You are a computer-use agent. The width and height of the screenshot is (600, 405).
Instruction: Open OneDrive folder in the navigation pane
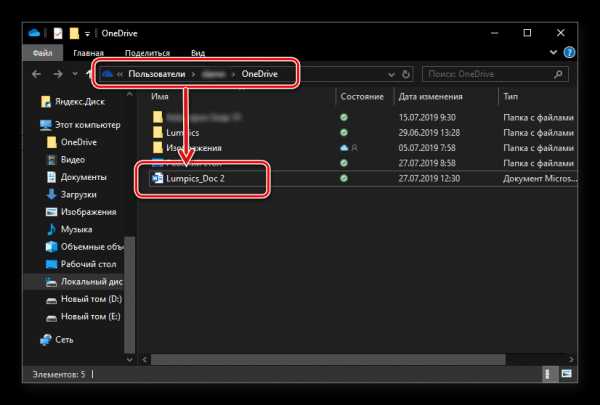pos(78,142)
